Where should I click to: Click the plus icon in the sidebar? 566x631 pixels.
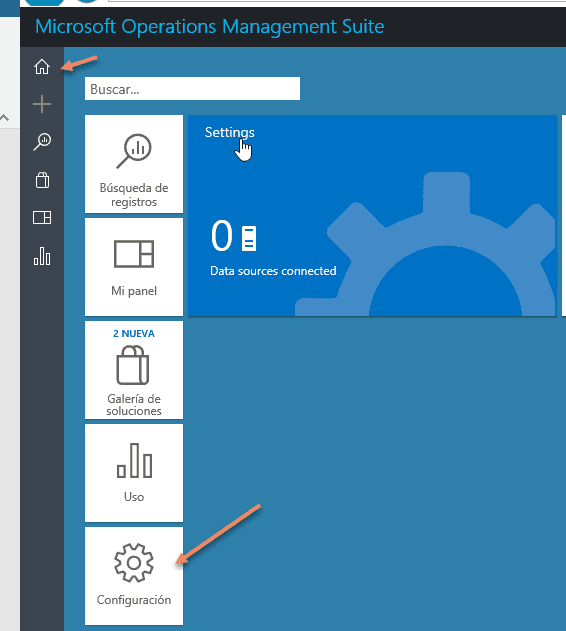tap(42, 104)
